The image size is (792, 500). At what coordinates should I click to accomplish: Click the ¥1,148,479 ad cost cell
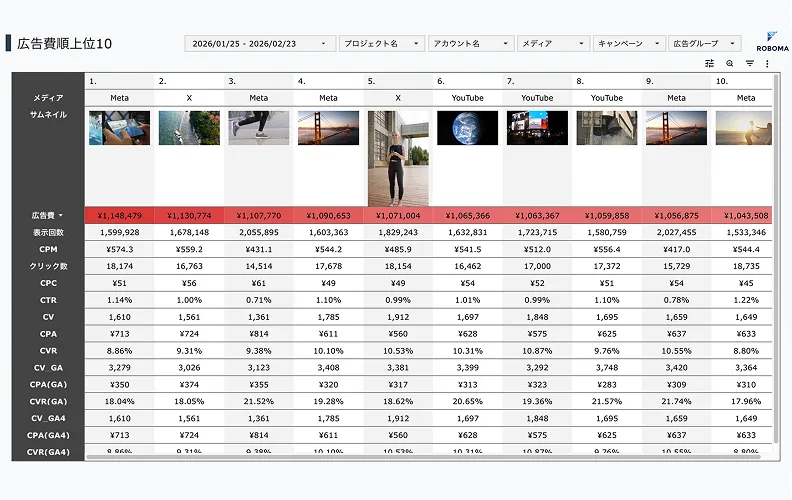coord(120,216)
